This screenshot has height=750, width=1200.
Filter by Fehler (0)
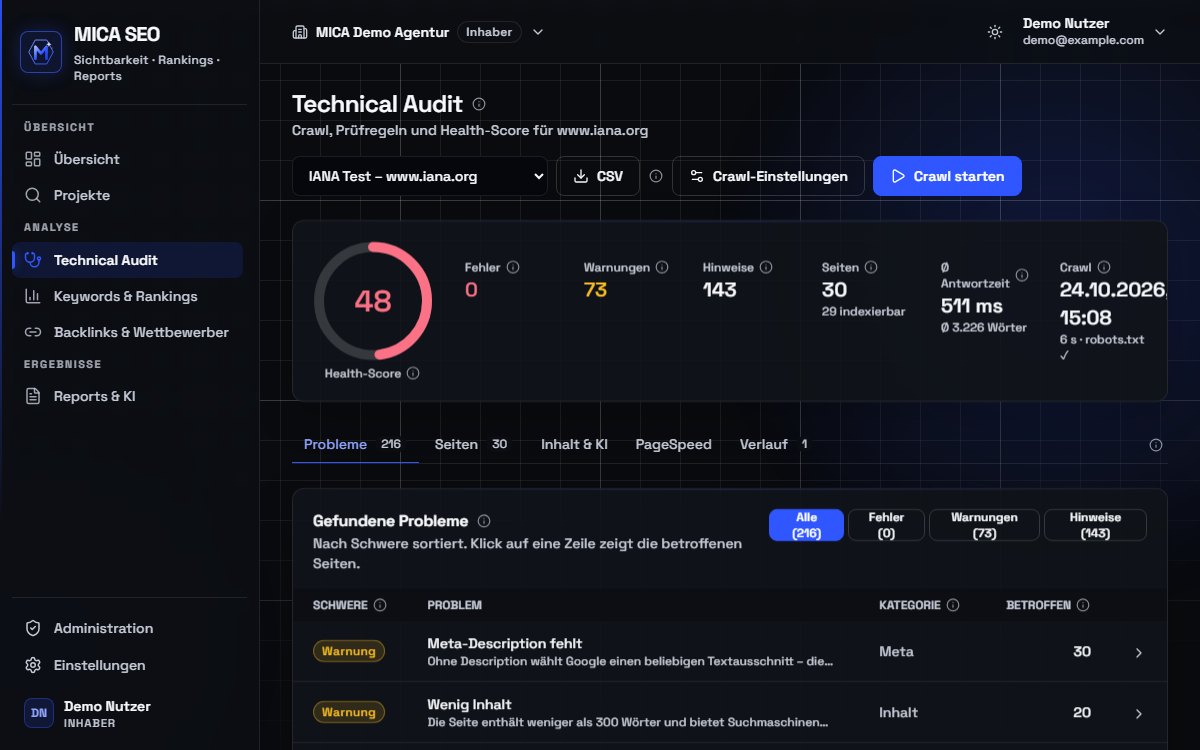point(886,525)
